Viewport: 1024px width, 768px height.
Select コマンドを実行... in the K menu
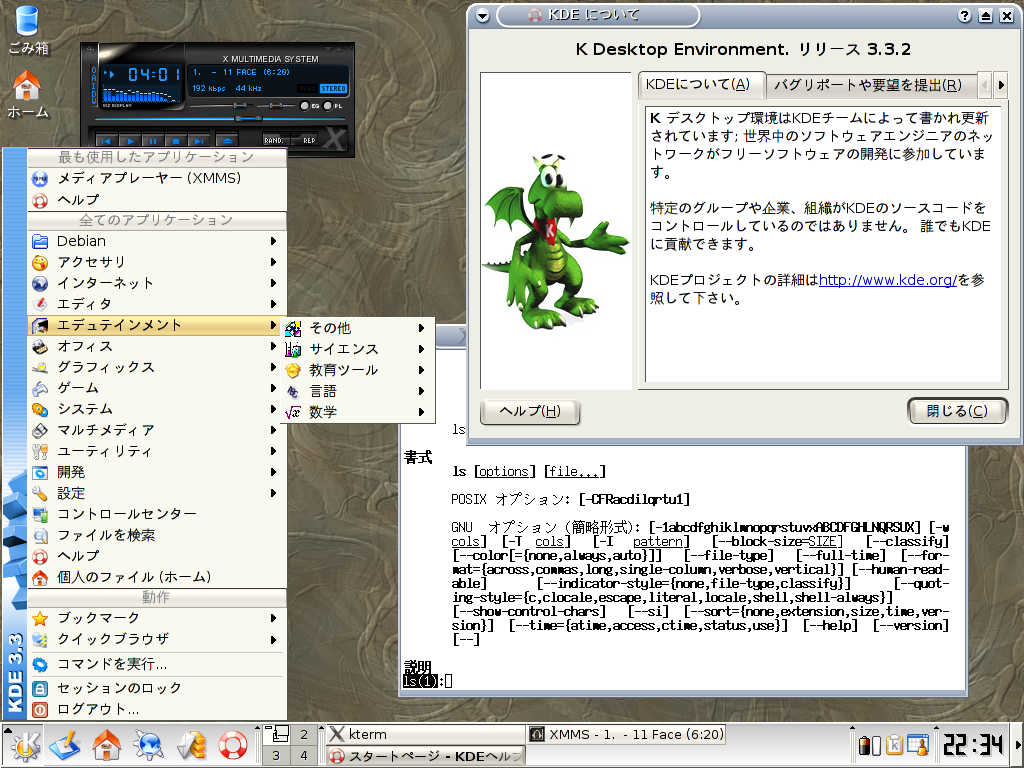[156, 664]
